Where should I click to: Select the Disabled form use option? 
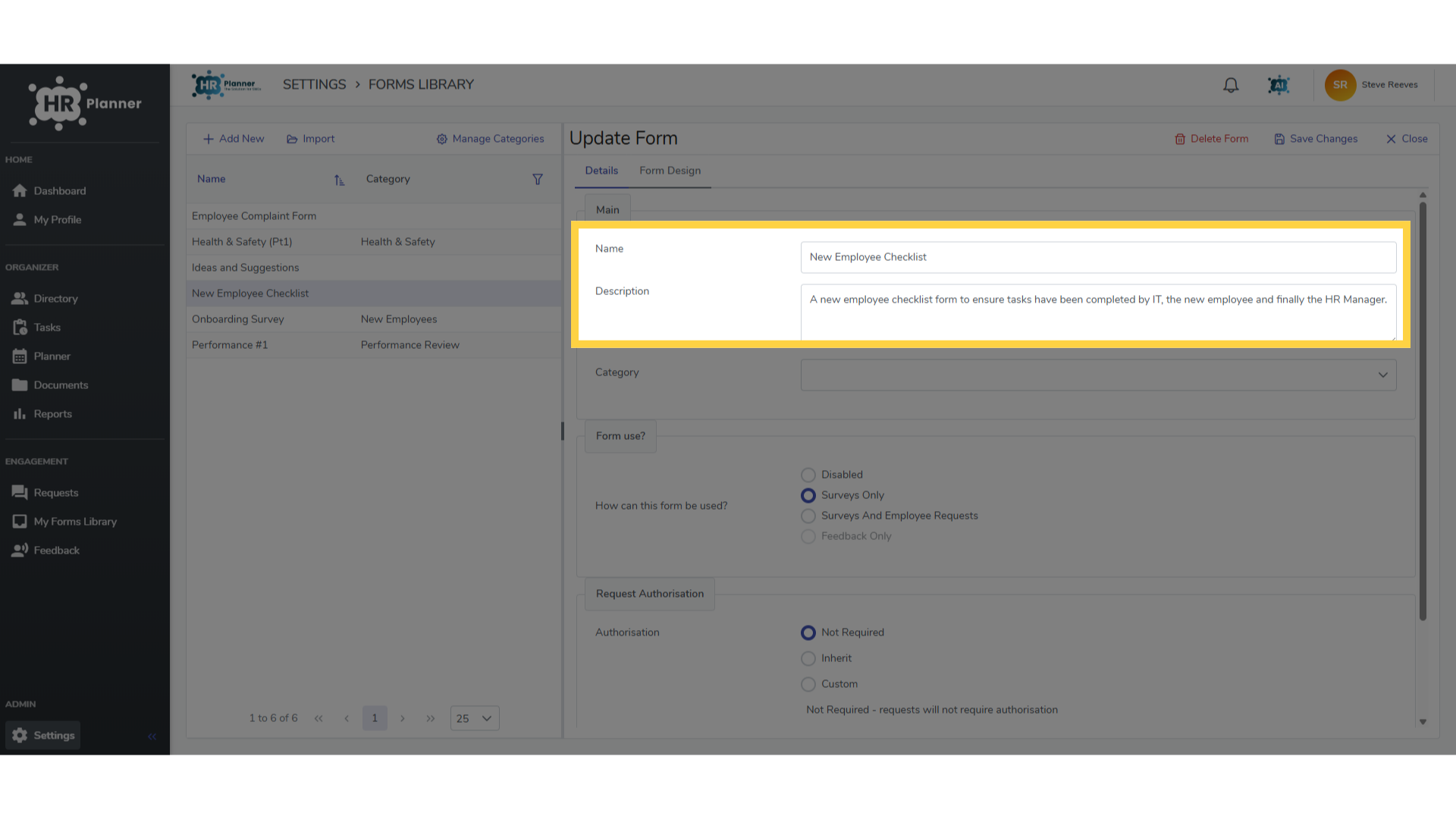[x=808, y=475]
